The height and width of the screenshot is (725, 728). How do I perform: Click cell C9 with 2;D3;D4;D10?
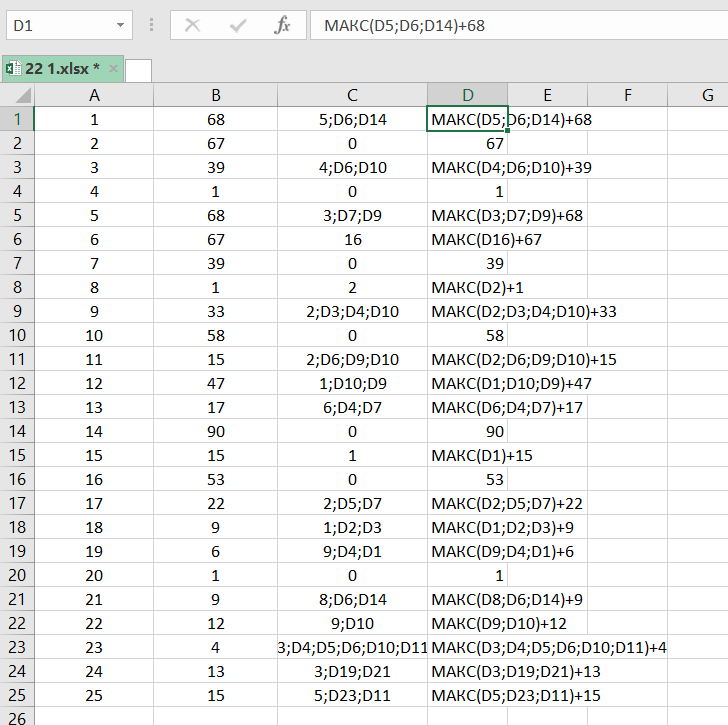click(352, 311)
